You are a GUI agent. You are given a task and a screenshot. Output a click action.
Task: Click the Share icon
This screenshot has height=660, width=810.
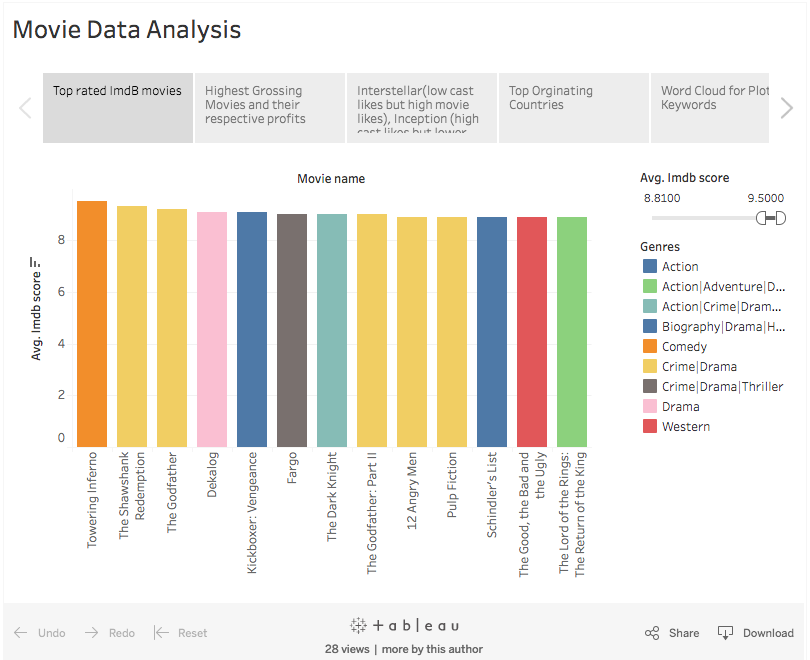[x=652, y=633]
